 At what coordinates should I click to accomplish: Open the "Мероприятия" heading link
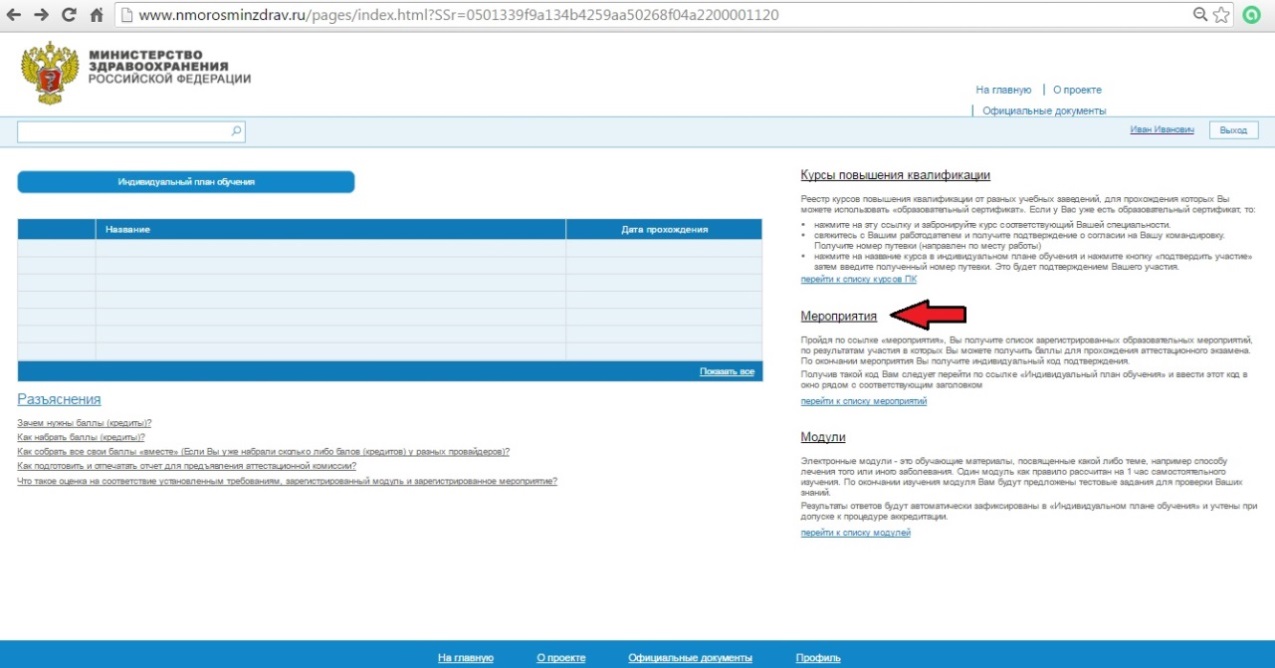click(838, 316)
